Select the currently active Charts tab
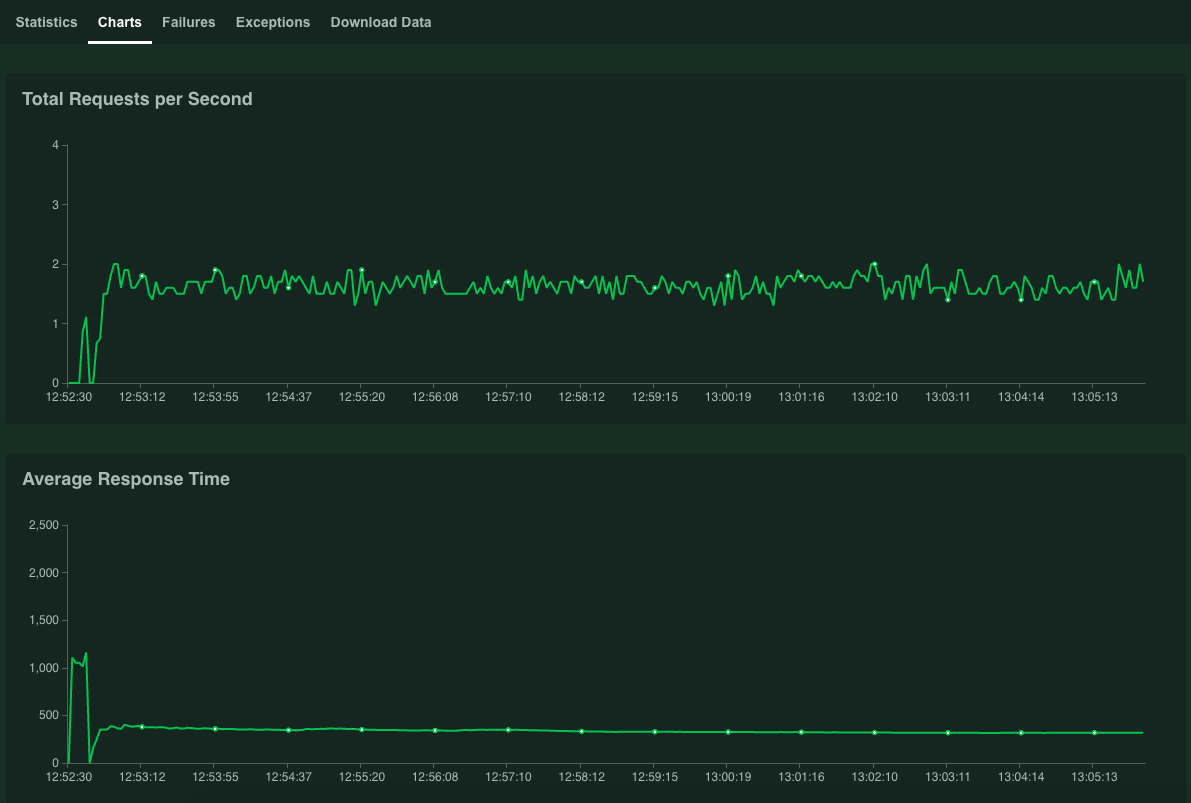This screenshot has height=803, width=1191. point(119,21)
